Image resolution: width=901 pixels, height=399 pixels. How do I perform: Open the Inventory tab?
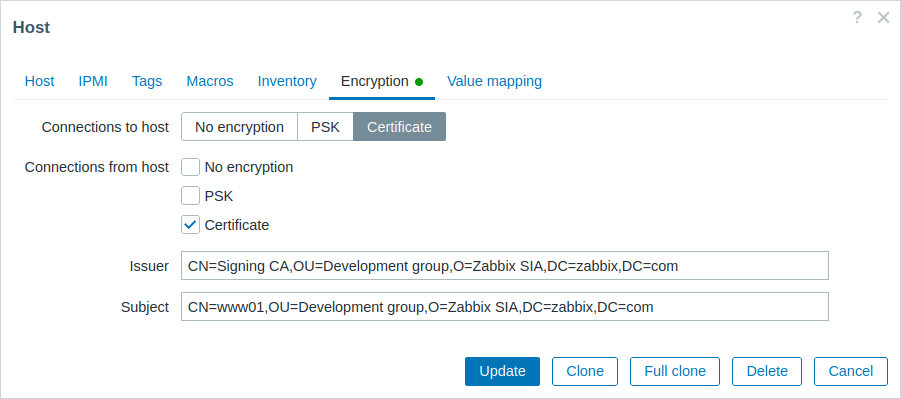(287, 81)
